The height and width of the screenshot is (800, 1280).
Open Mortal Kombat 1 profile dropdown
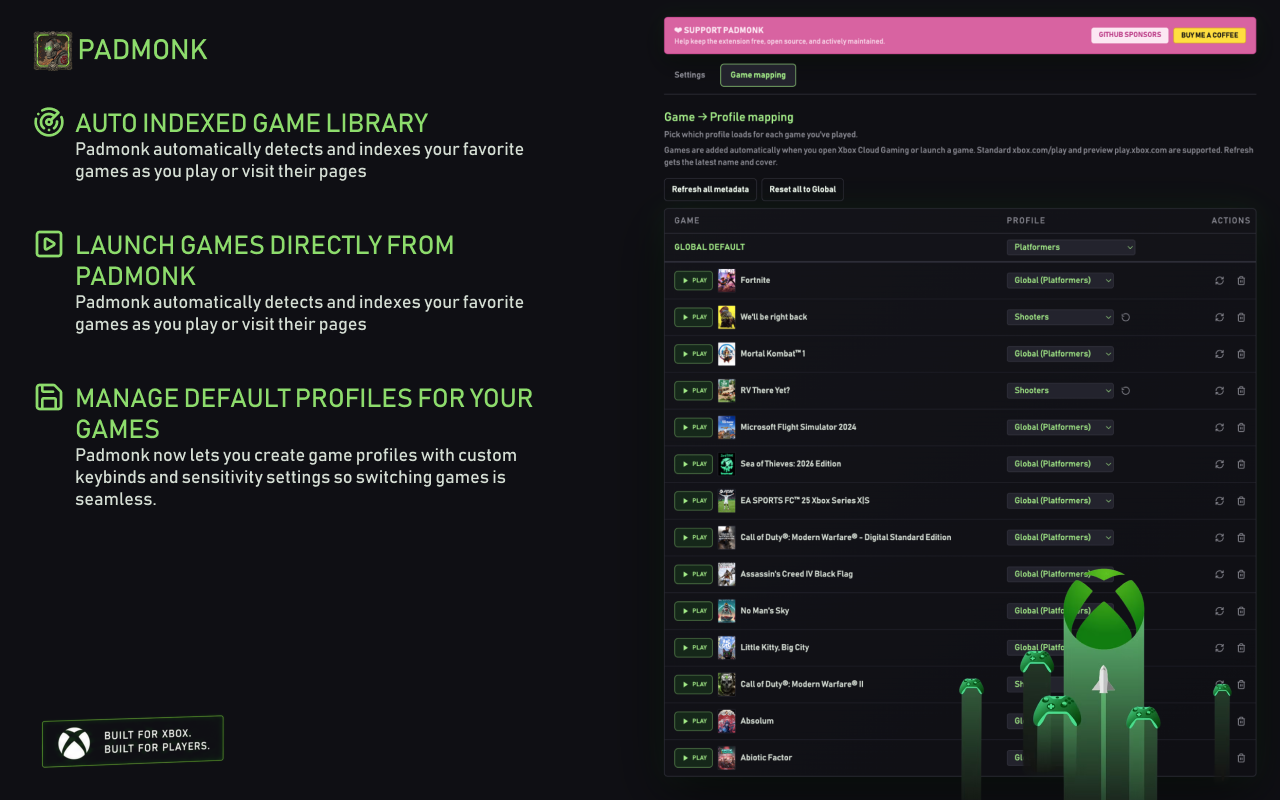tap(1060, 354)
